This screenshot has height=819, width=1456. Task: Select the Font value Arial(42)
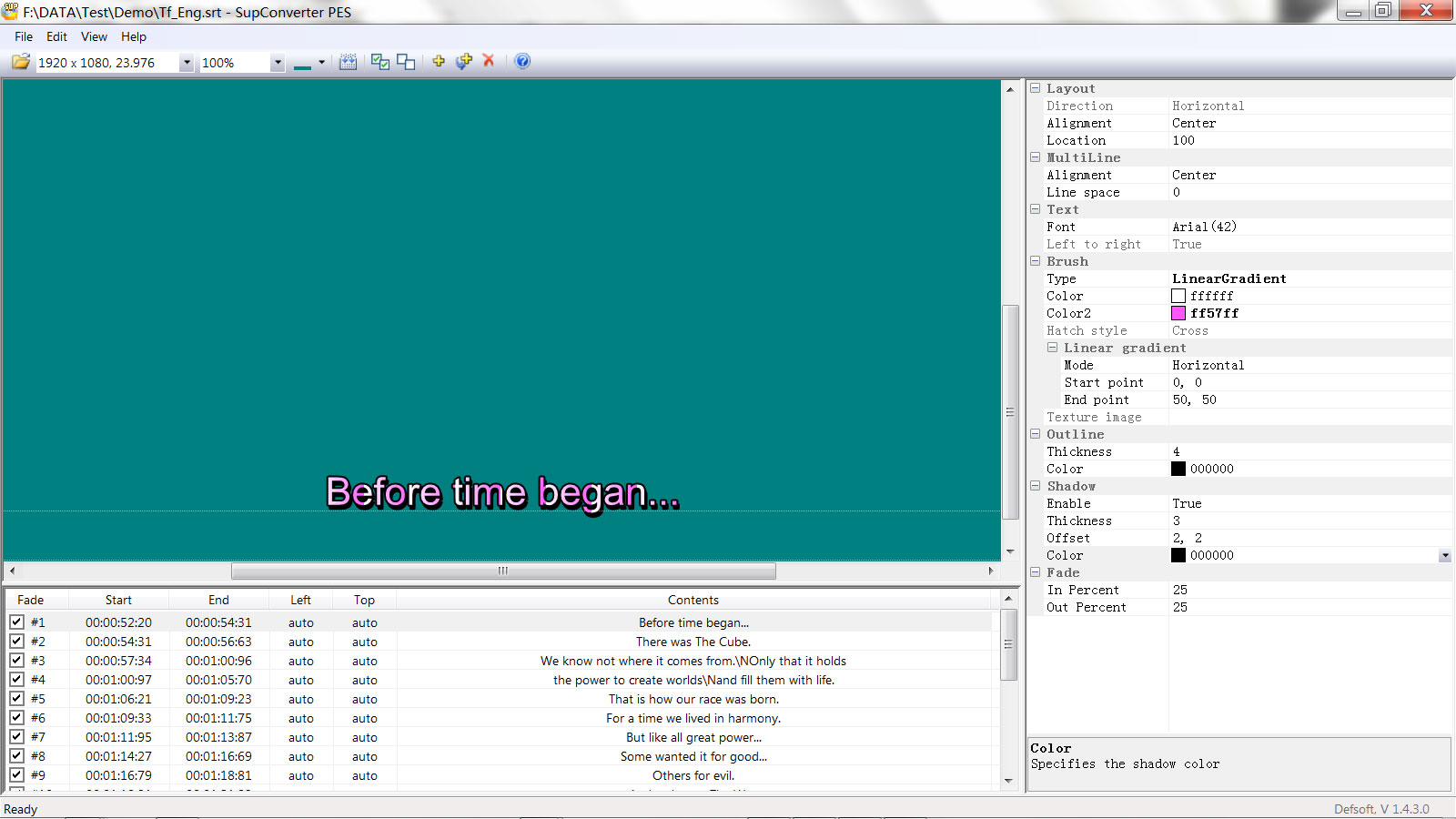click(x=1204, y=227)
